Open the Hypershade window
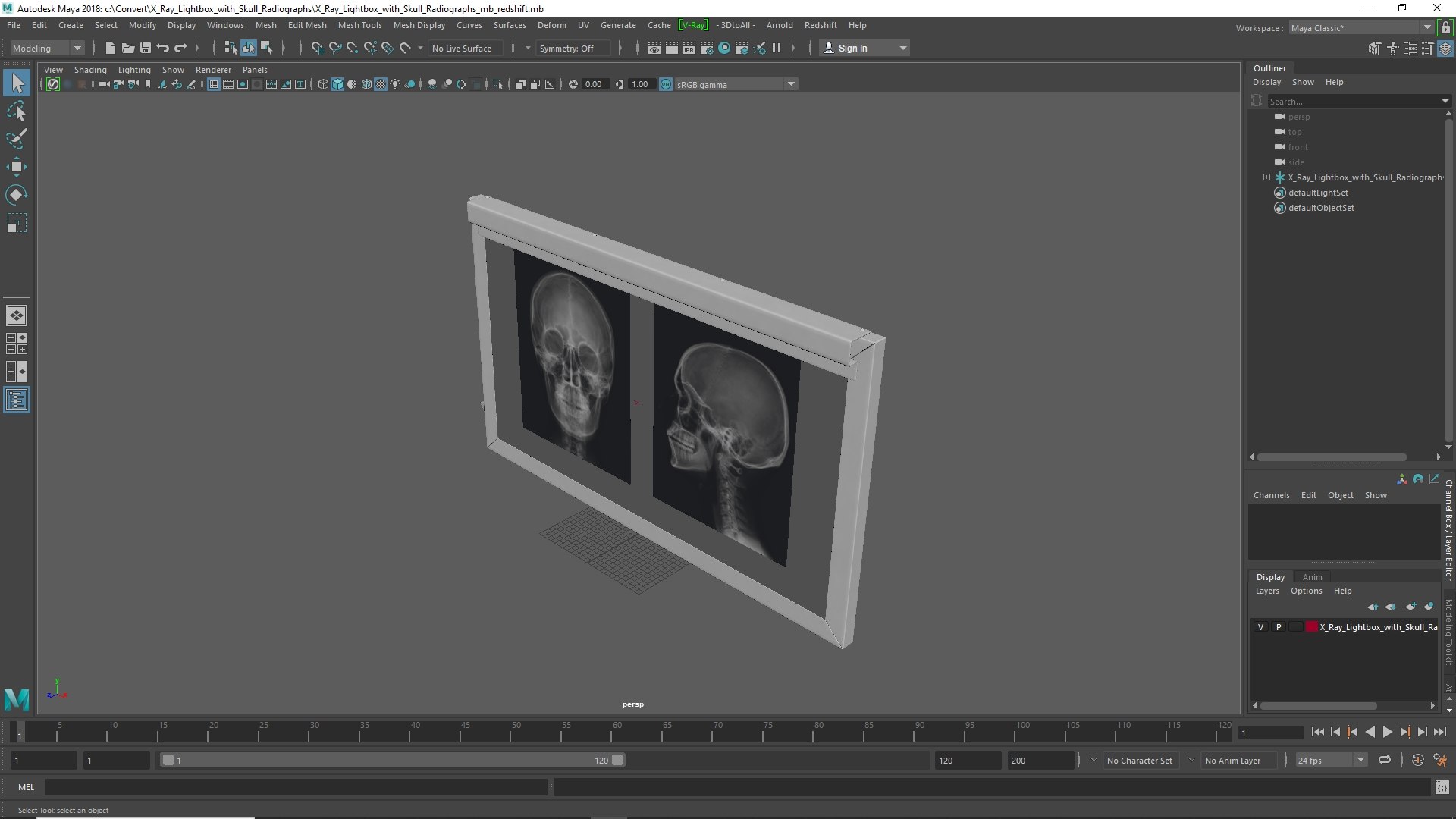Screen dimensions: 1456x819 (x=724, y=48)
